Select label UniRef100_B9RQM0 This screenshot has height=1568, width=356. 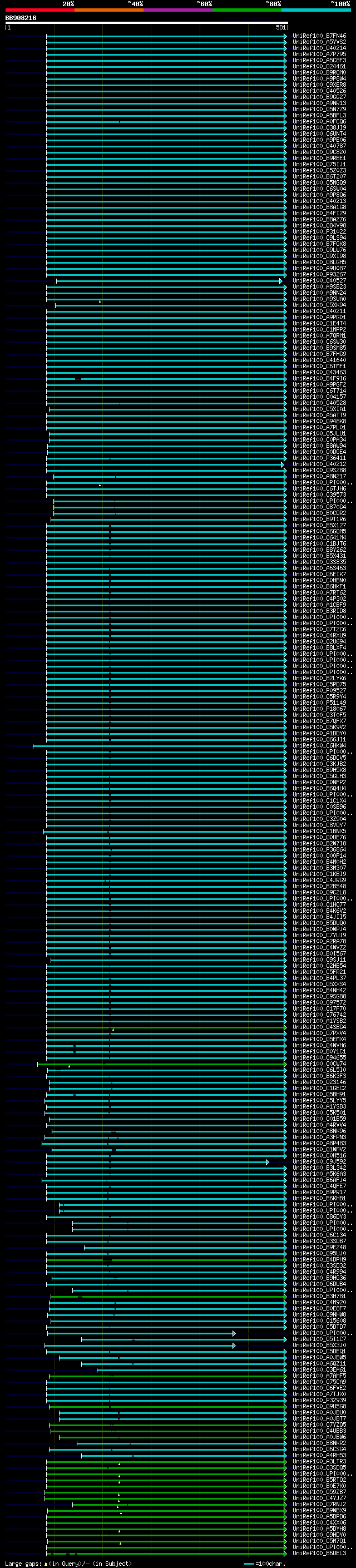pos(319,72)
